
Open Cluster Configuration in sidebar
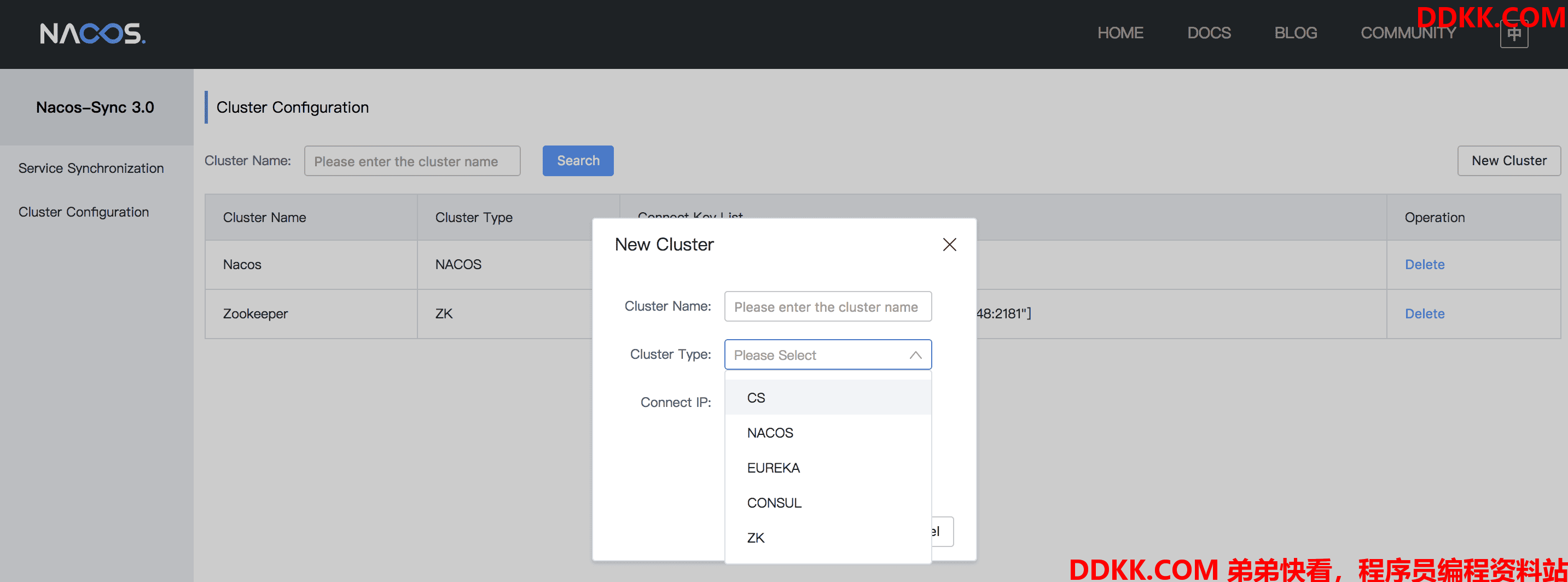click(83, 212)
